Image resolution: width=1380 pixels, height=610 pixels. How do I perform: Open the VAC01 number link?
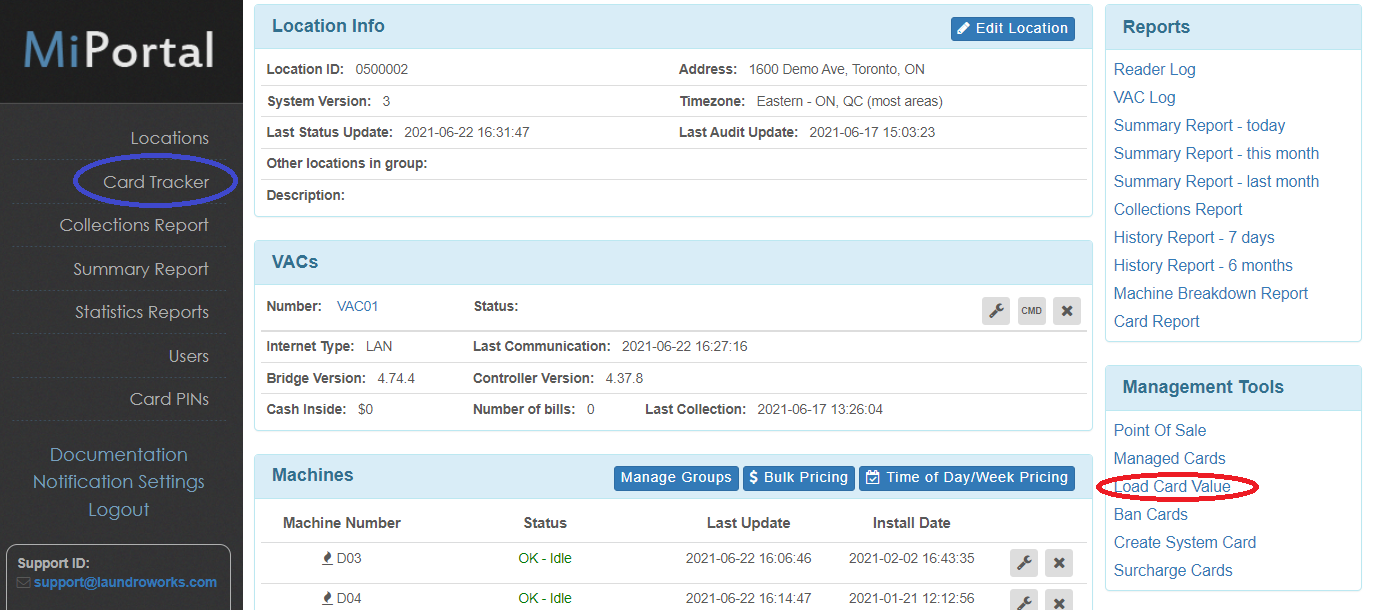click(357, 307)
